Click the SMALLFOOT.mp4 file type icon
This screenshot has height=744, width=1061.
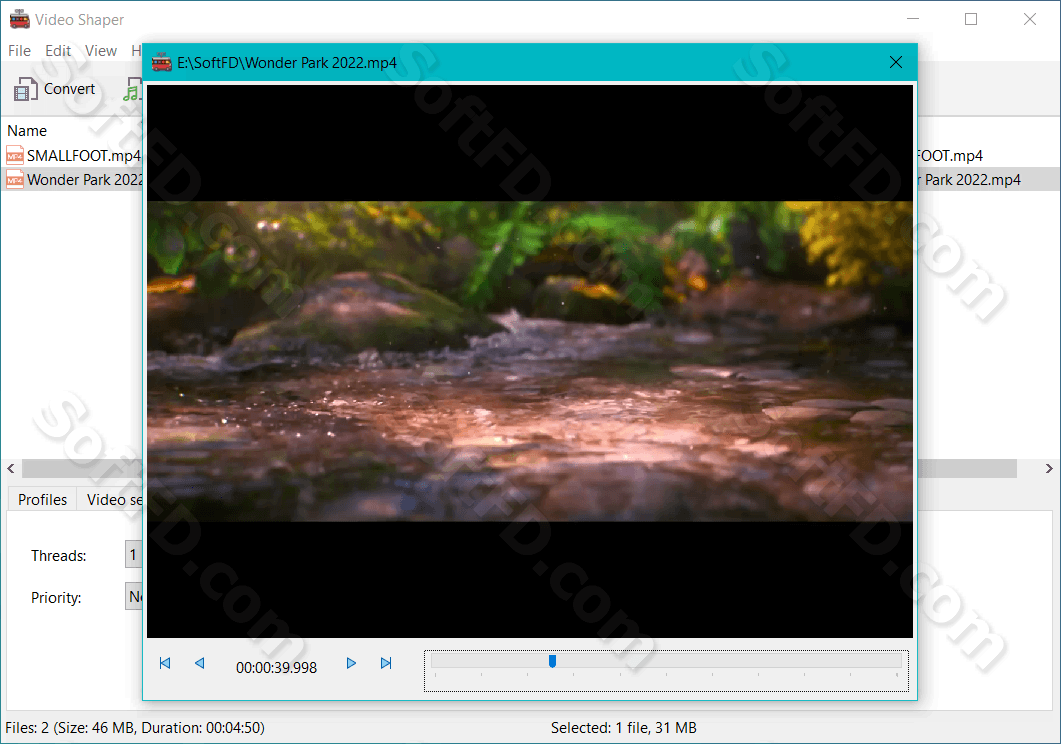tap(15, 156)
